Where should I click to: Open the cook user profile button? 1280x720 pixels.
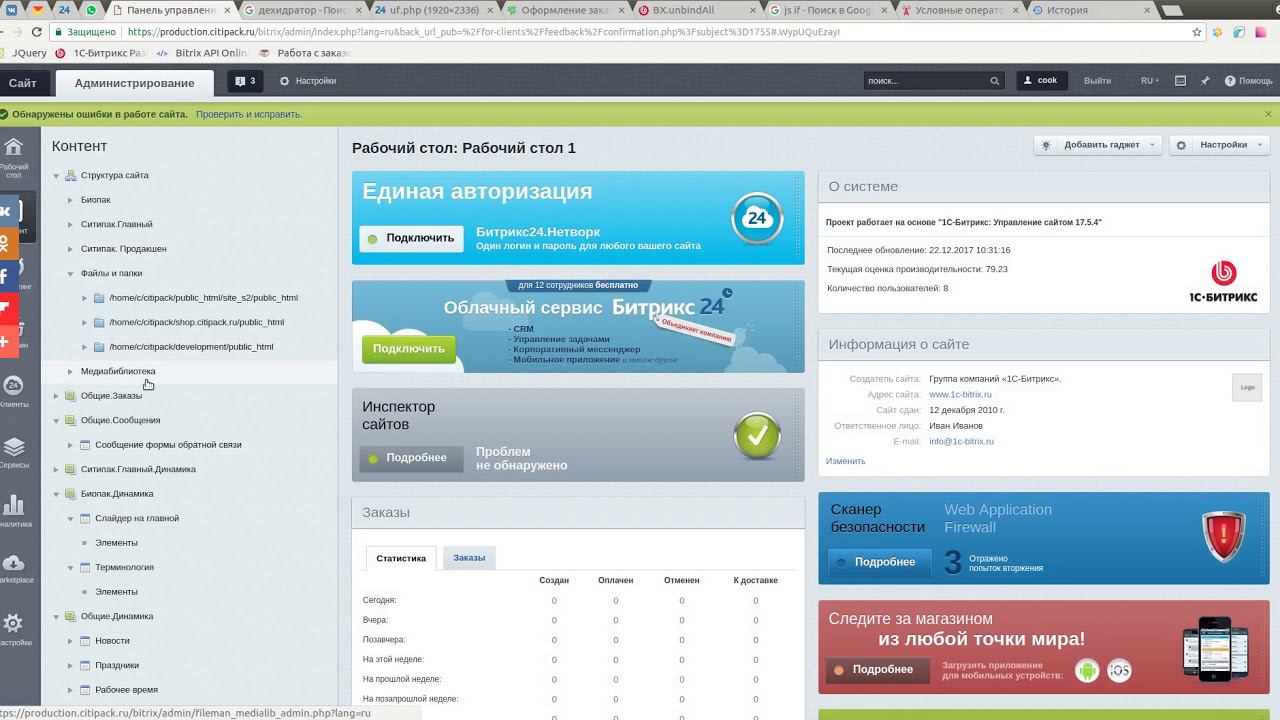pyautogui.click(x=1042, y=81)
